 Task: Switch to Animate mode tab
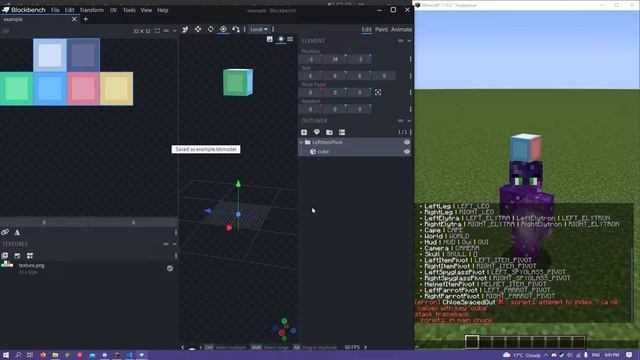401,29
